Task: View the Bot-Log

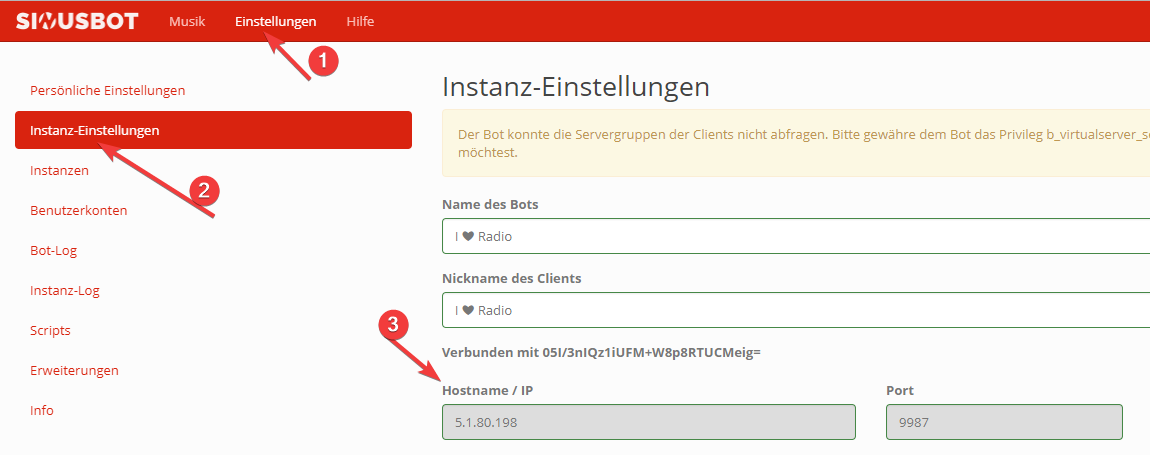Action: pos(53,250)
